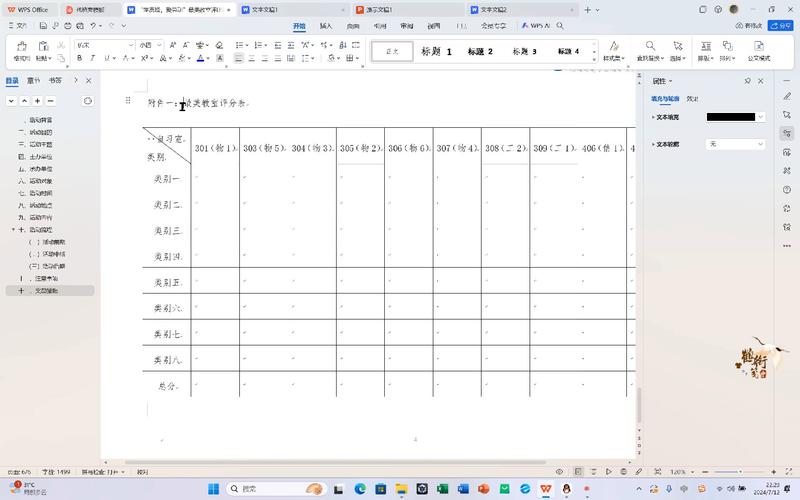Apply the Heading 1 style

coord(436,52)
